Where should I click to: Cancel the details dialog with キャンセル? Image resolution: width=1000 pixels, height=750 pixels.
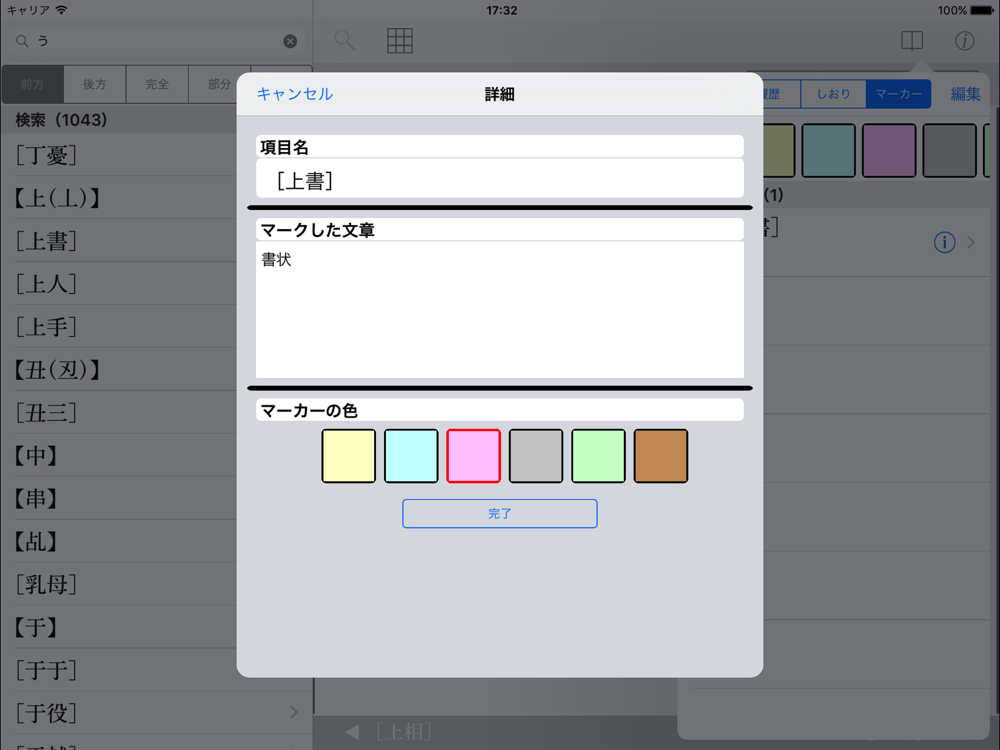point(295,94)
